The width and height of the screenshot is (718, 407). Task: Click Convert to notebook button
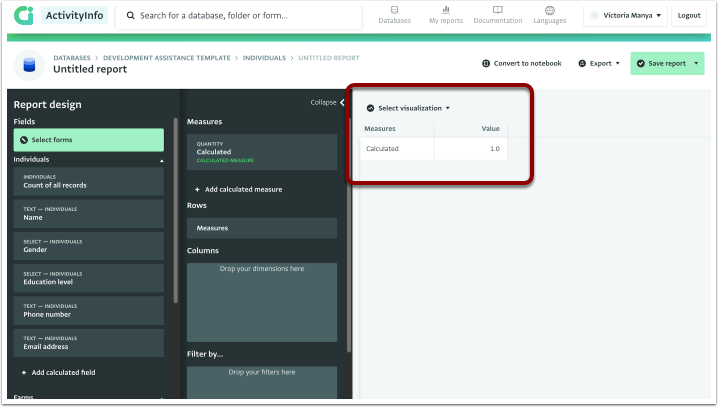tap(522, 64)
